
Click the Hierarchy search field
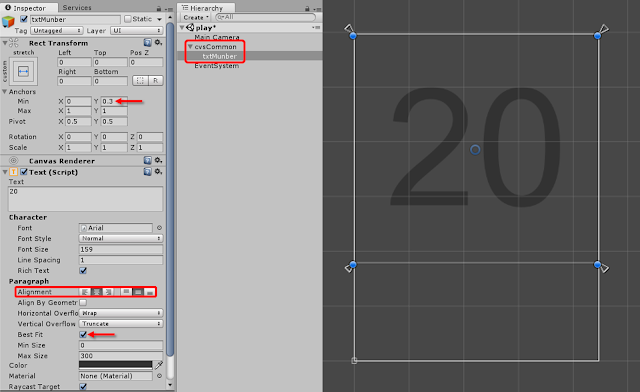265,17
